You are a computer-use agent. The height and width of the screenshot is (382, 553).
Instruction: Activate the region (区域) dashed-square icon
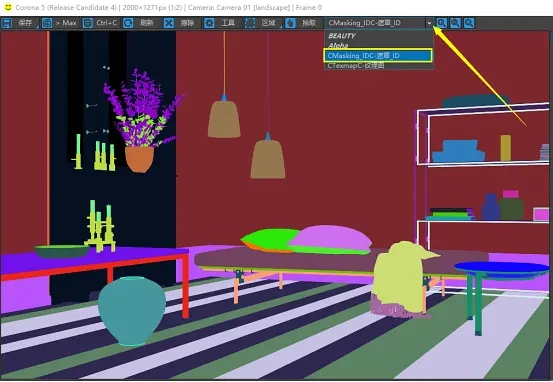pyautogui.click(x=250, y=23)
